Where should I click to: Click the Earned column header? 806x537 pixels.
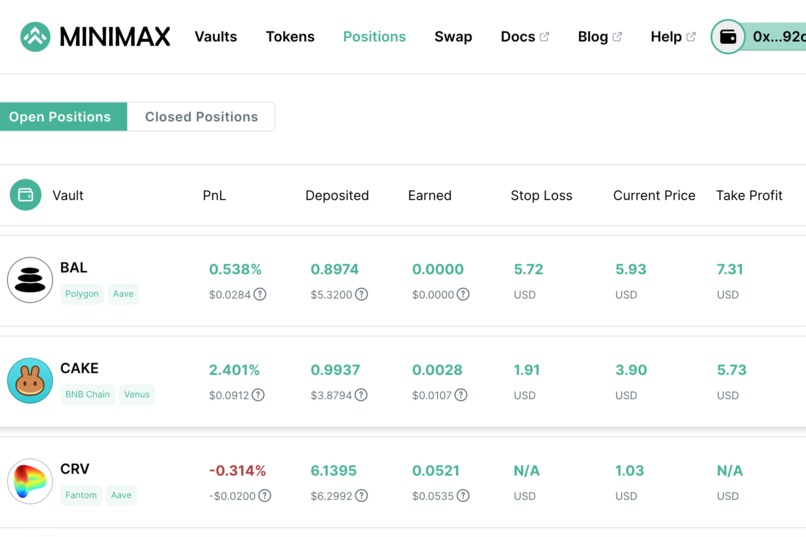tap(430, 195)
